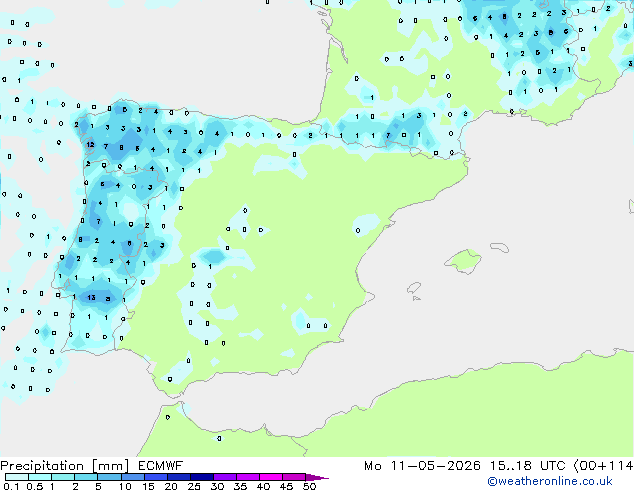Click the Ibiza island outline on the map

point(414,288)
